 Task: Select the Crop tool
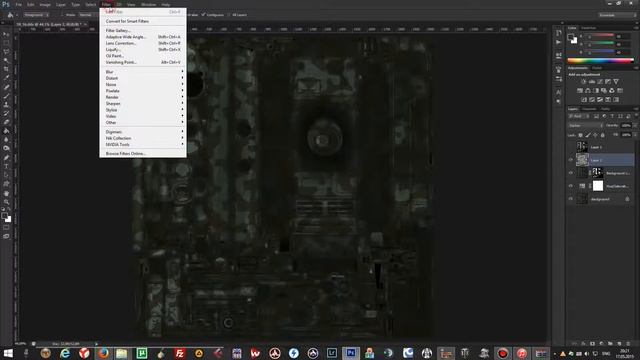[x=6, y=69]
